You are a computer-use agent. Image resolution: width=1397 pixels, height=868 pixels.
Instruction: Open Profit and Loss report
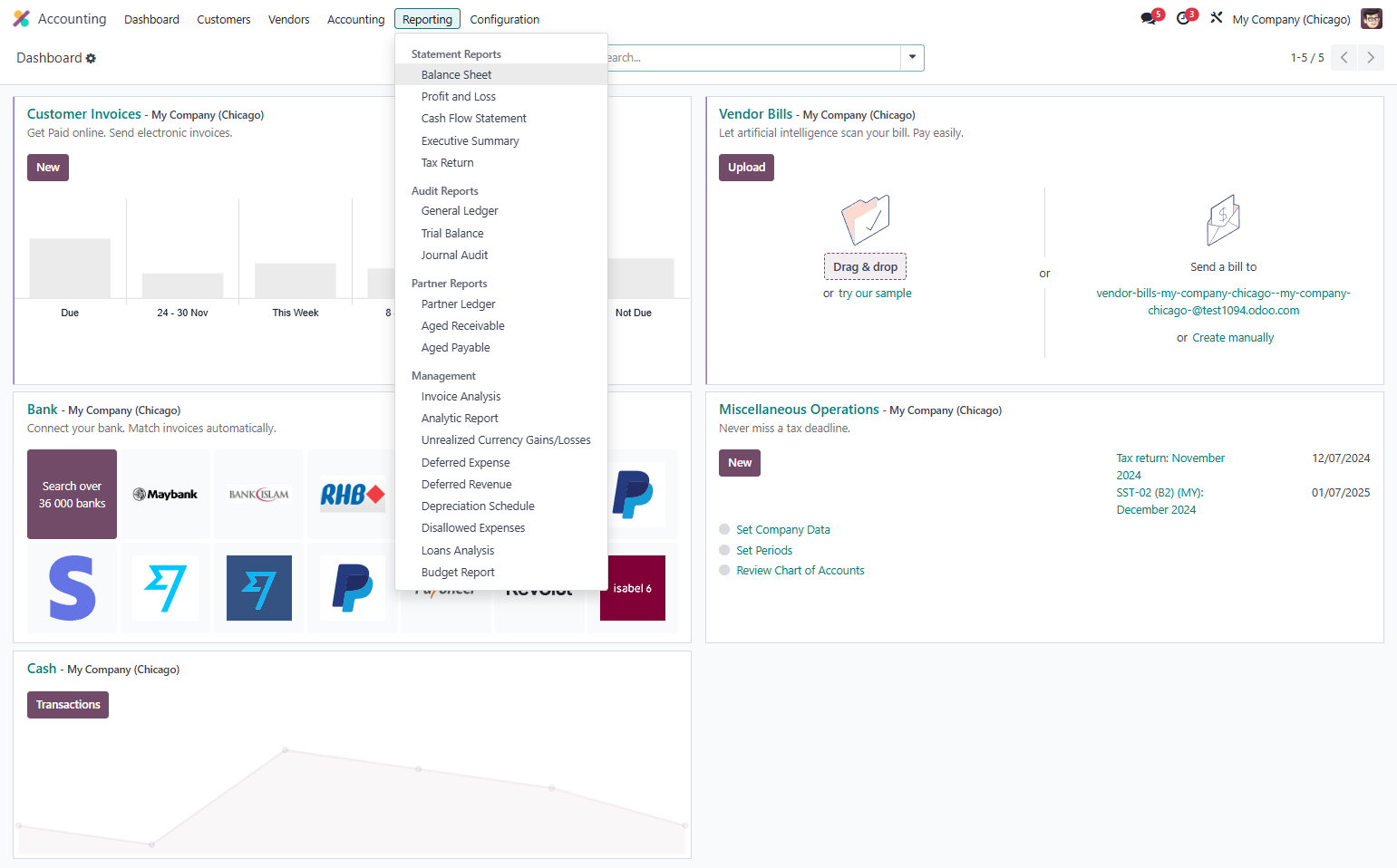(501, 96)
